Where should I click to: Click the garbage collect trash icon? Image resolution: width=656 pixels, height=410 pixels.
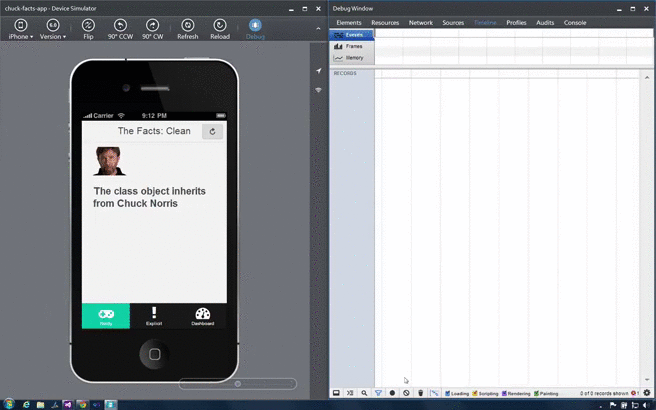coord(420,393)
